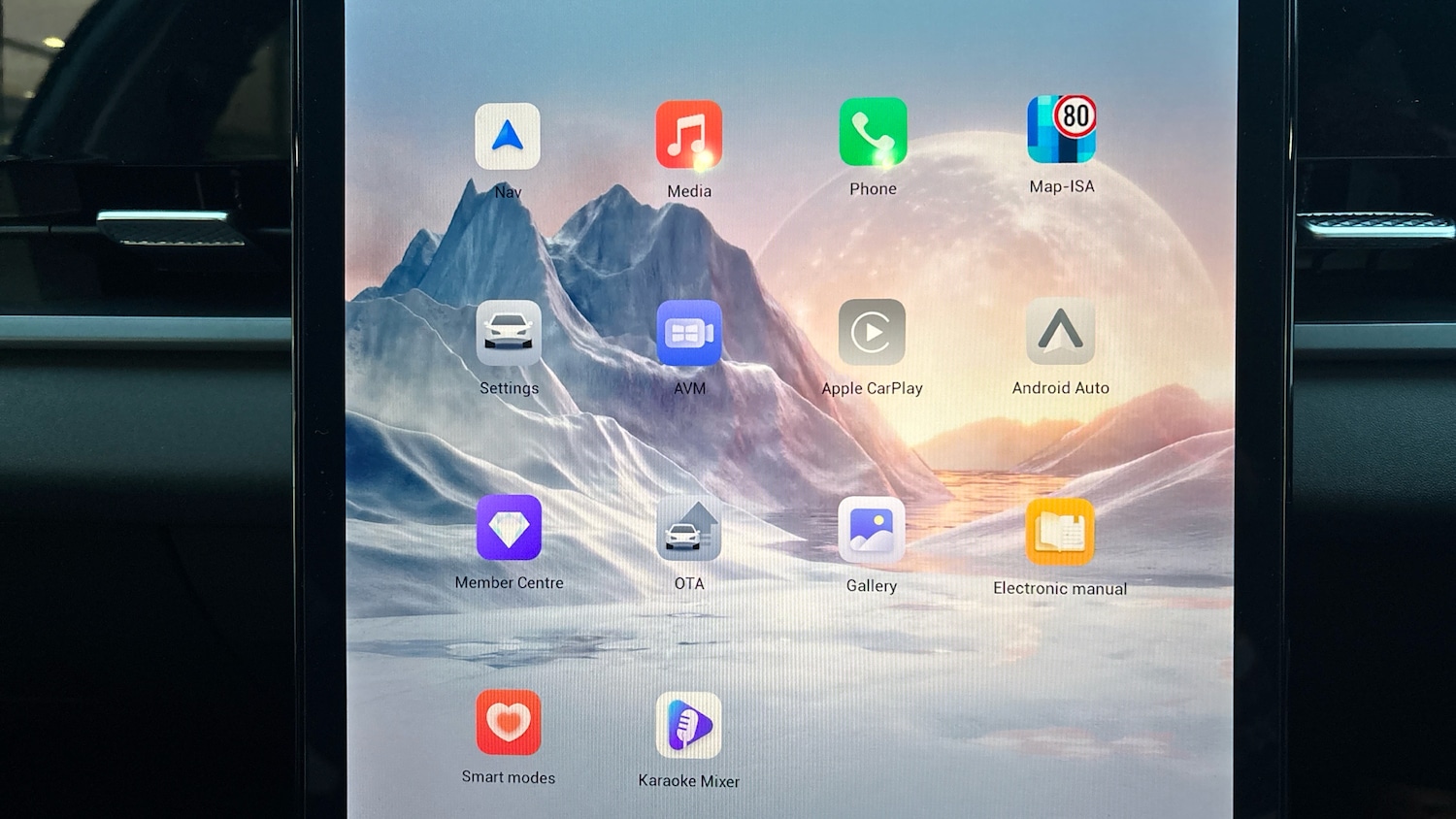Tap the "Smart modes" text label
1456x819 pixels.
click(x=509, y=777)
